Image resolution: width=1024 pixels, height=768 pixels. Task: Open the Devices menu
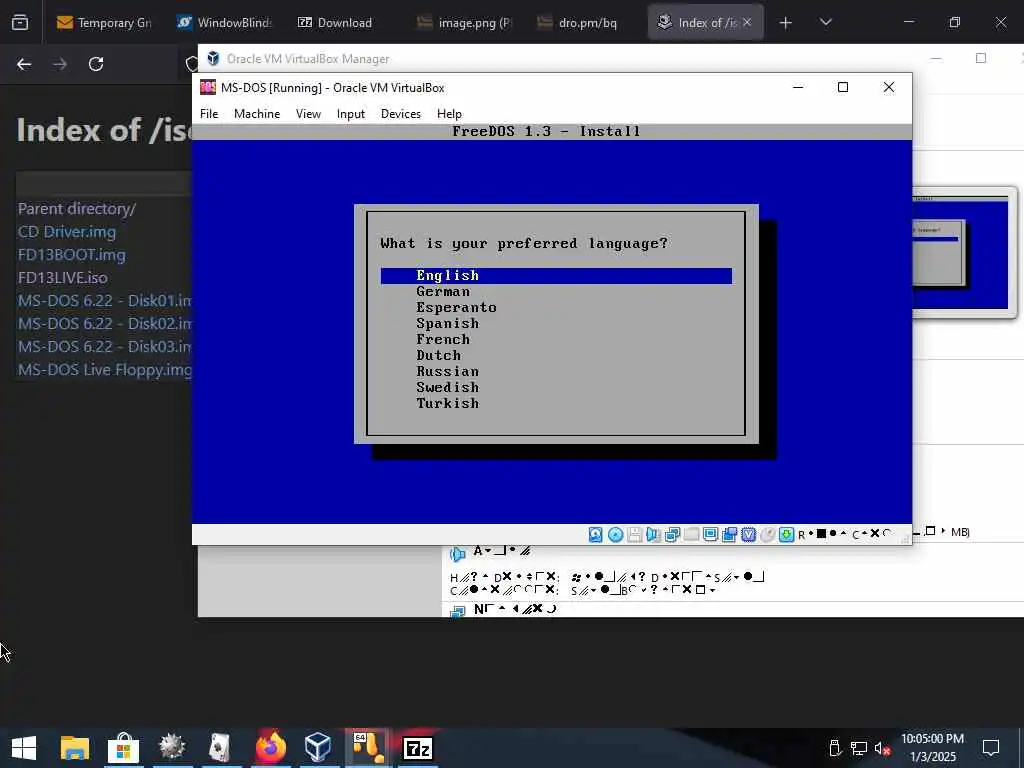pos(400,114)
